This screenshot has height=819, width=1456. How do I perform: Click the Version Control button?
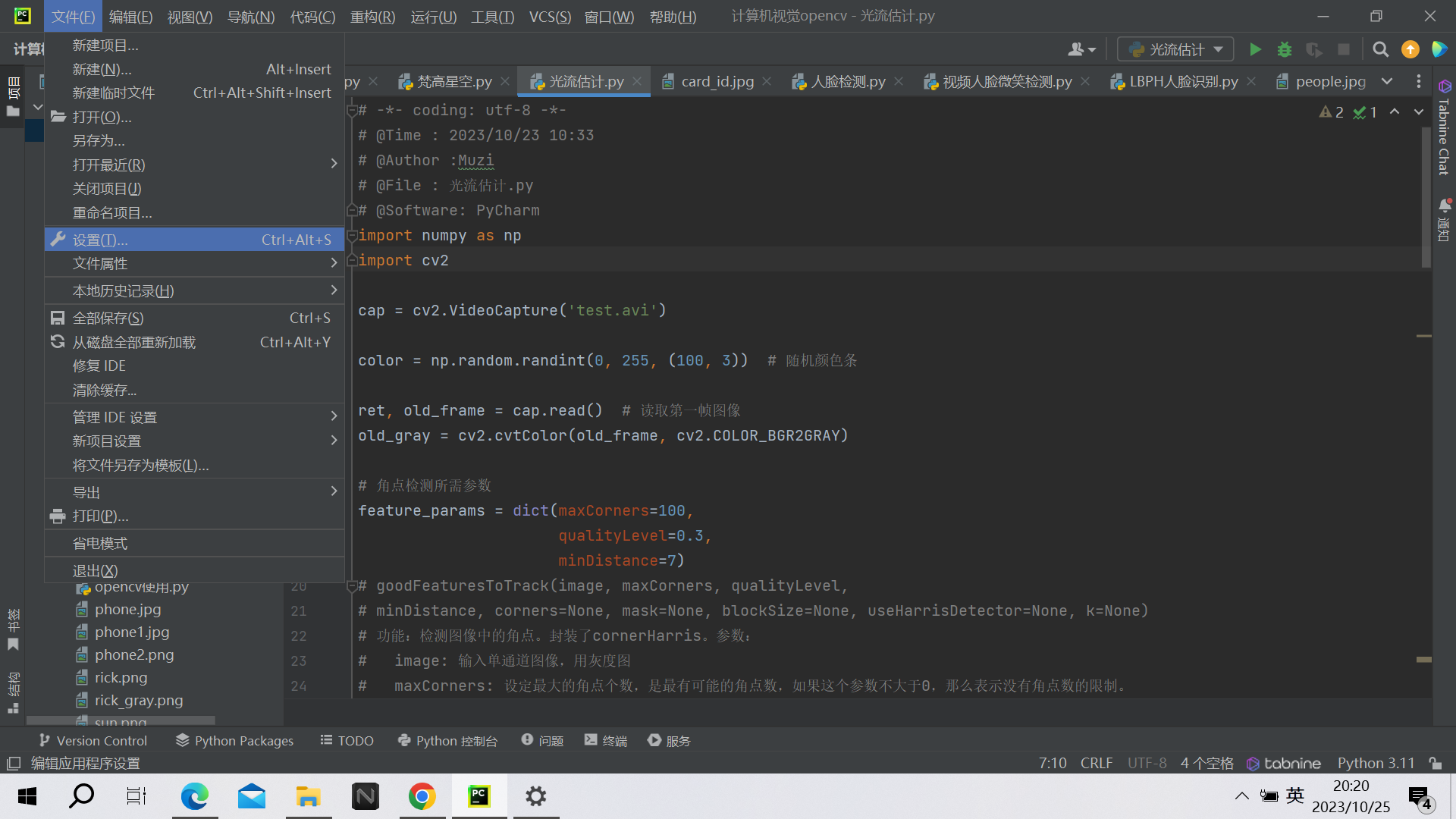pos(93,740)
